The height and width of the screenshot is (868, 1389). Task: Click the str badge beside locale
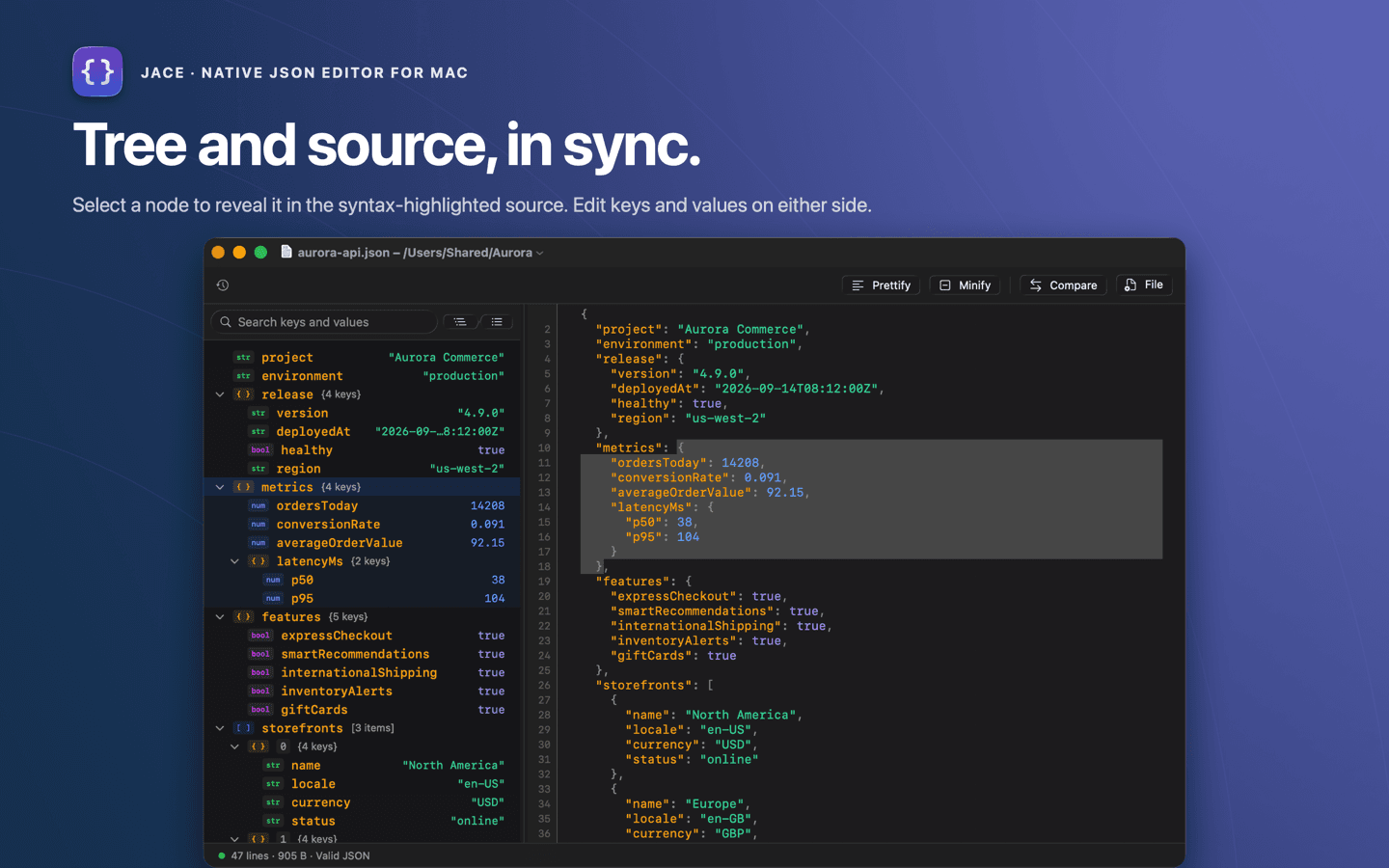pos(273,784)
